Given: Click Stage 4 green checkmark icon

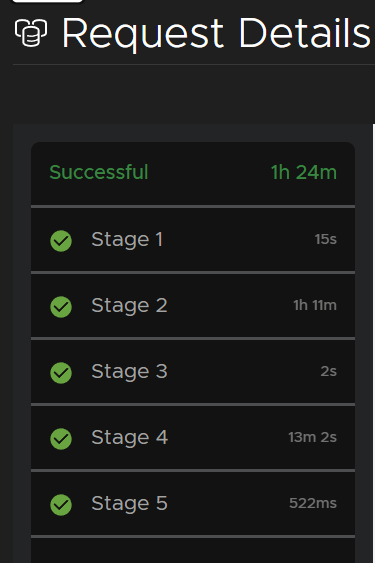Looking at the screenshot, I should click(x=61, y=439).
